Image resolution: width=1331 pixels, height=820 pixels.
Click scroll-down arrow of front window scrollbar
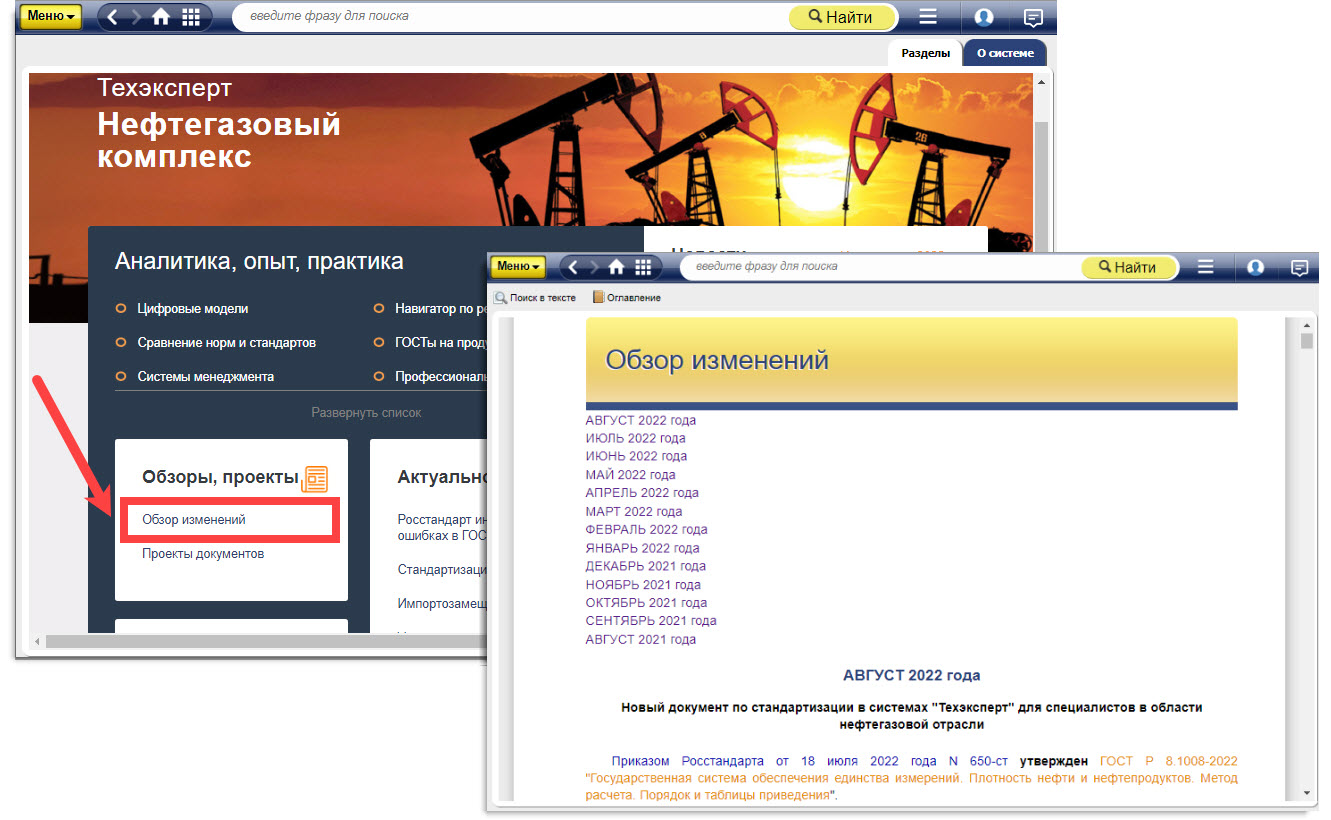pyautogui.click(x=1306, y=794)
